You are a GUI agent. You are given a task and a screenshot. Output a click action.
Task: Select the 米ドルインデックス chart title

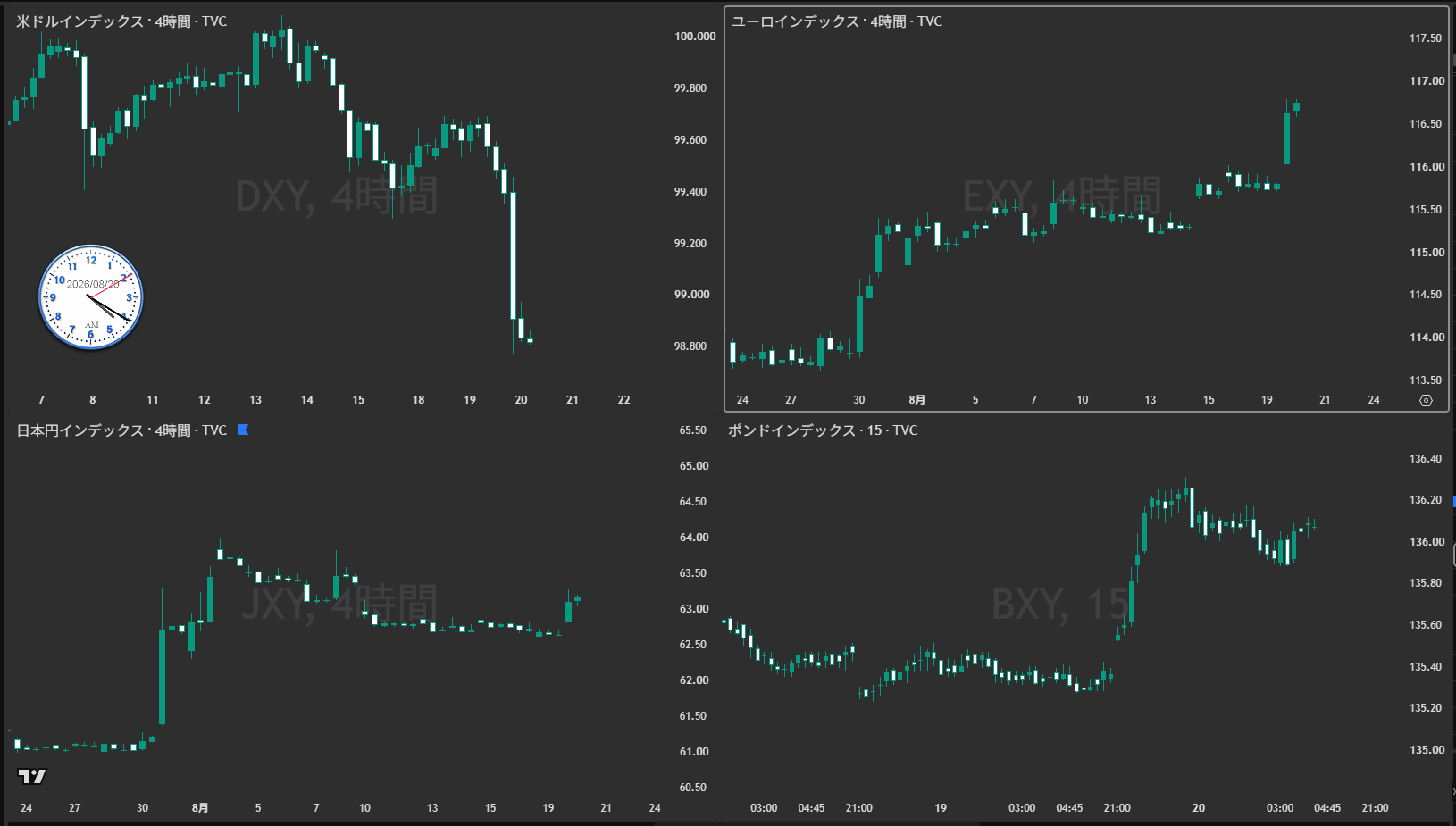pyautogui.click(x=121, y=21)
